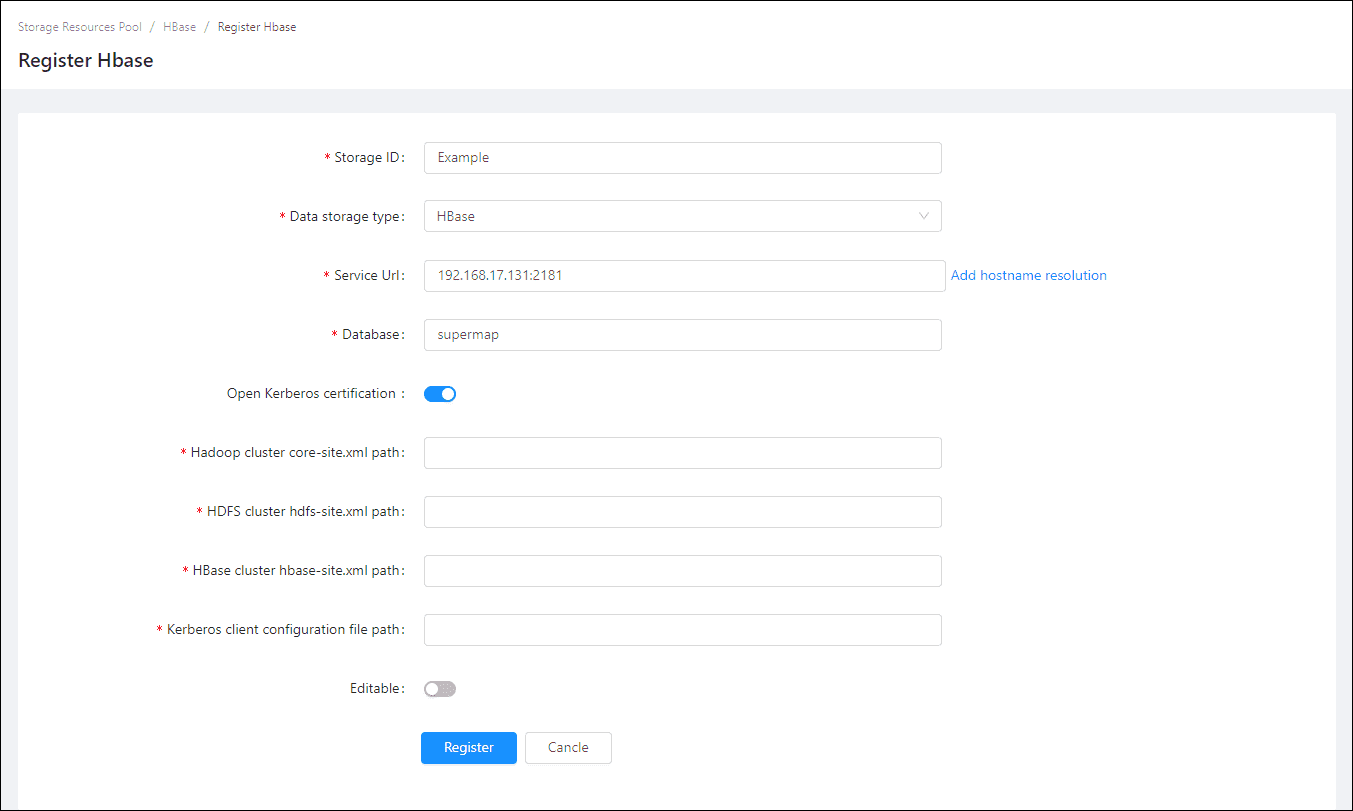The height and width of the screenshot is (811, 1353).
Task: Focus the Storage ID input field
Action: pyautogui.click(x=682, y=158)
